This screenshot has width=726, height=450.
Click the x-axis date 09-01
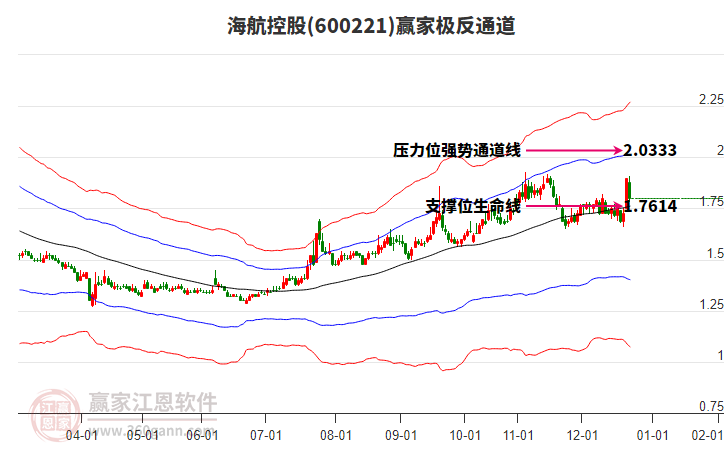tap(401, 435)
